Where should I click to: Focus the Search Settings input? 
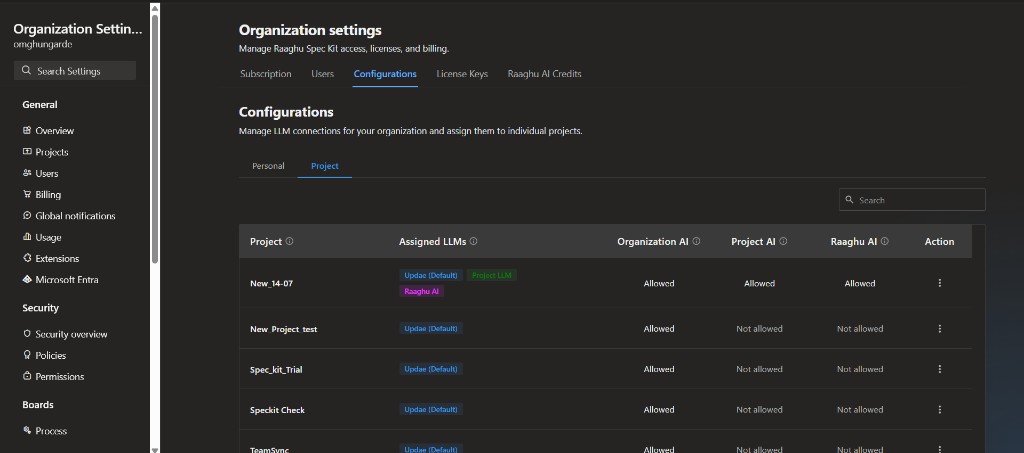[x=74, y=70]
